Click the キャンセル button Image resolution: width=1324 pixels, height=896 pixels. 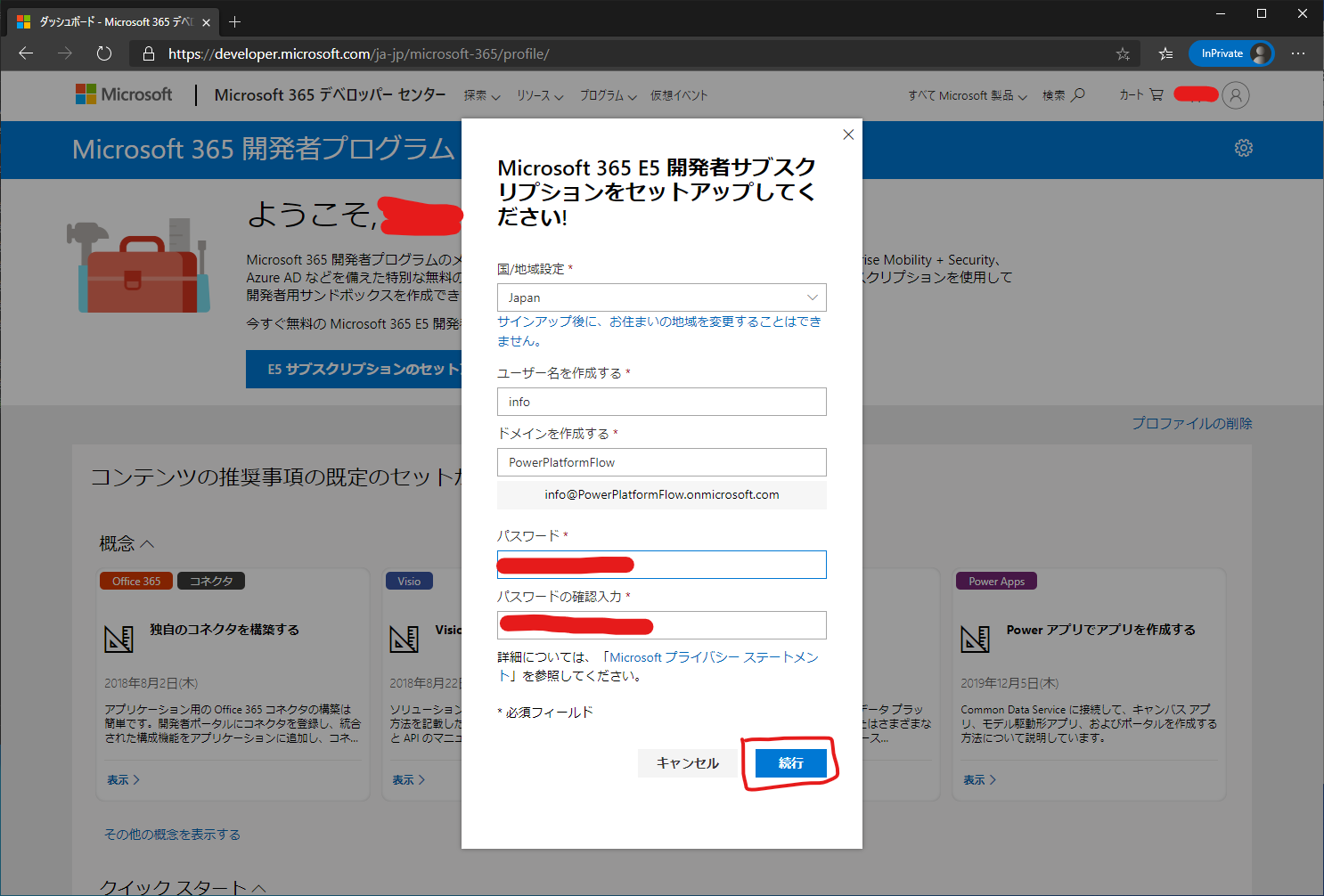click(x=688, y=763)
